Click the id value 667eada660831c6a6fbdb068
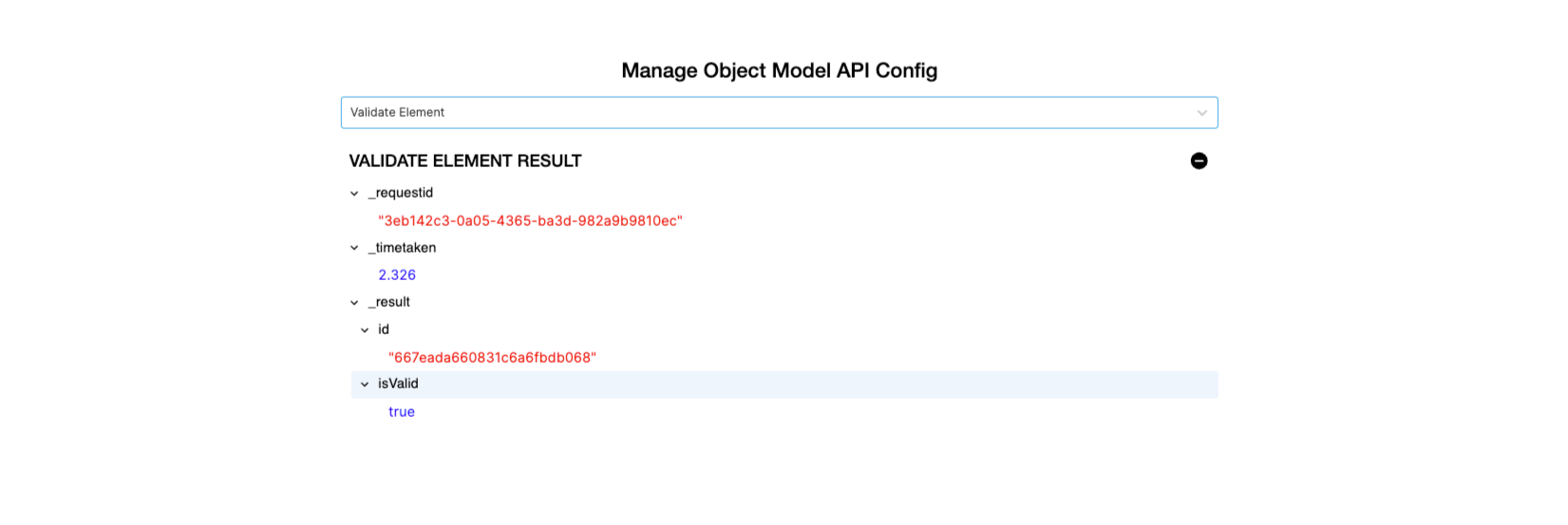The height and width of the screenshot is (525, 1568). tap(492, 358)
